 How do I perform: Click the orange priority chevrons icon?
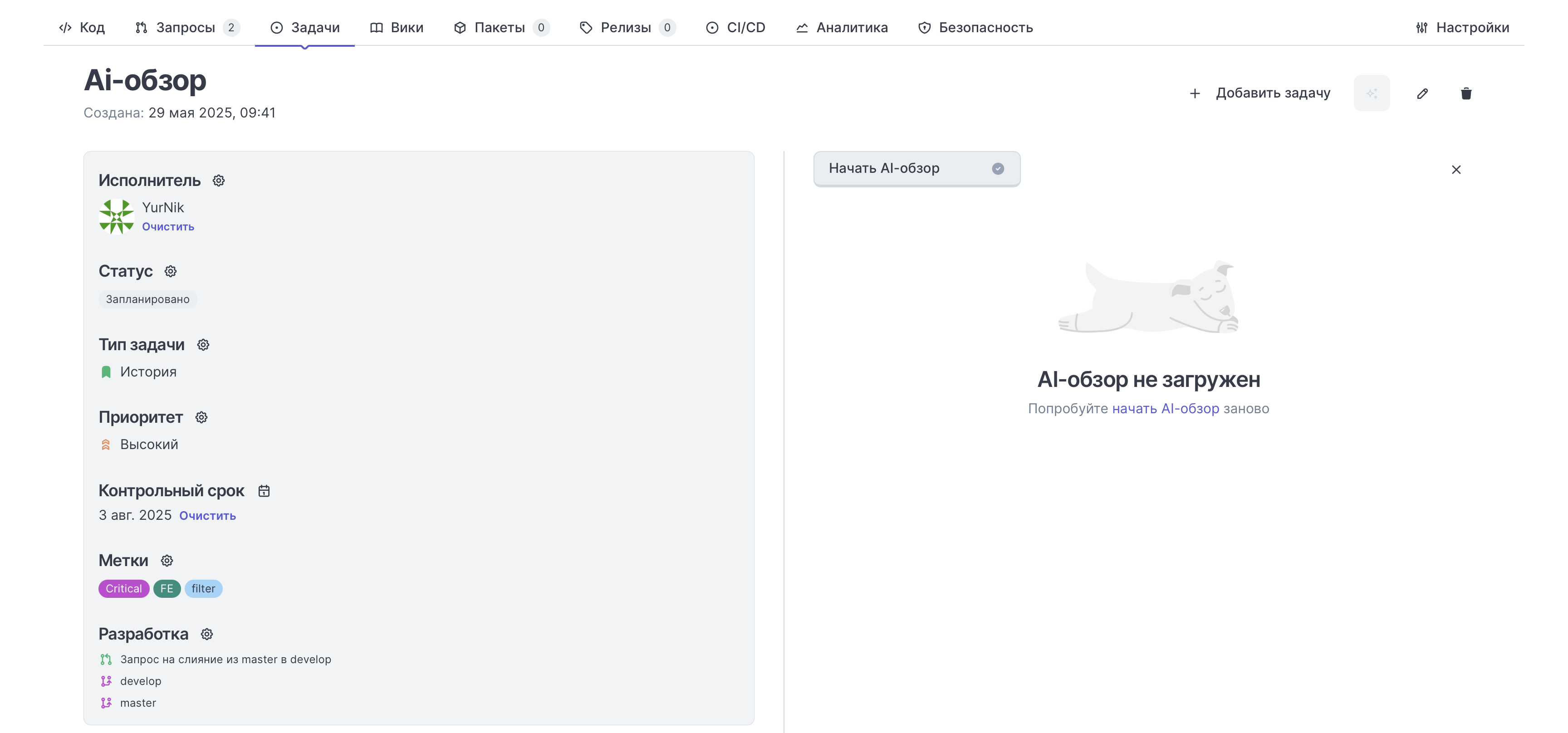click(105, 445)
